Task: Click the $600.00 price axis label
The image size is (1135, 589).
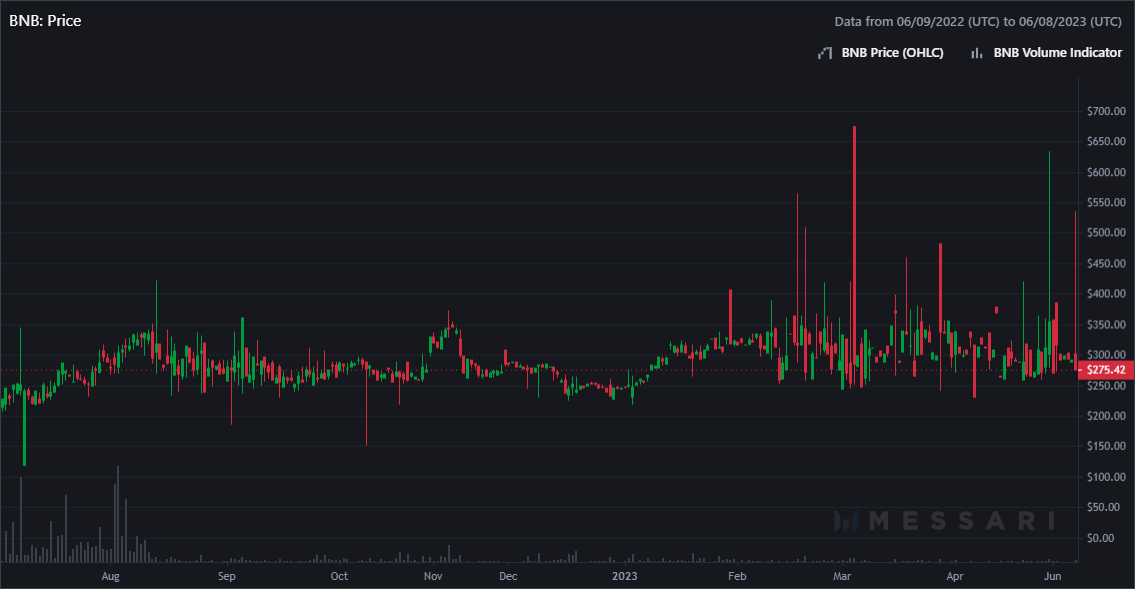Action: coord(1106,172)
